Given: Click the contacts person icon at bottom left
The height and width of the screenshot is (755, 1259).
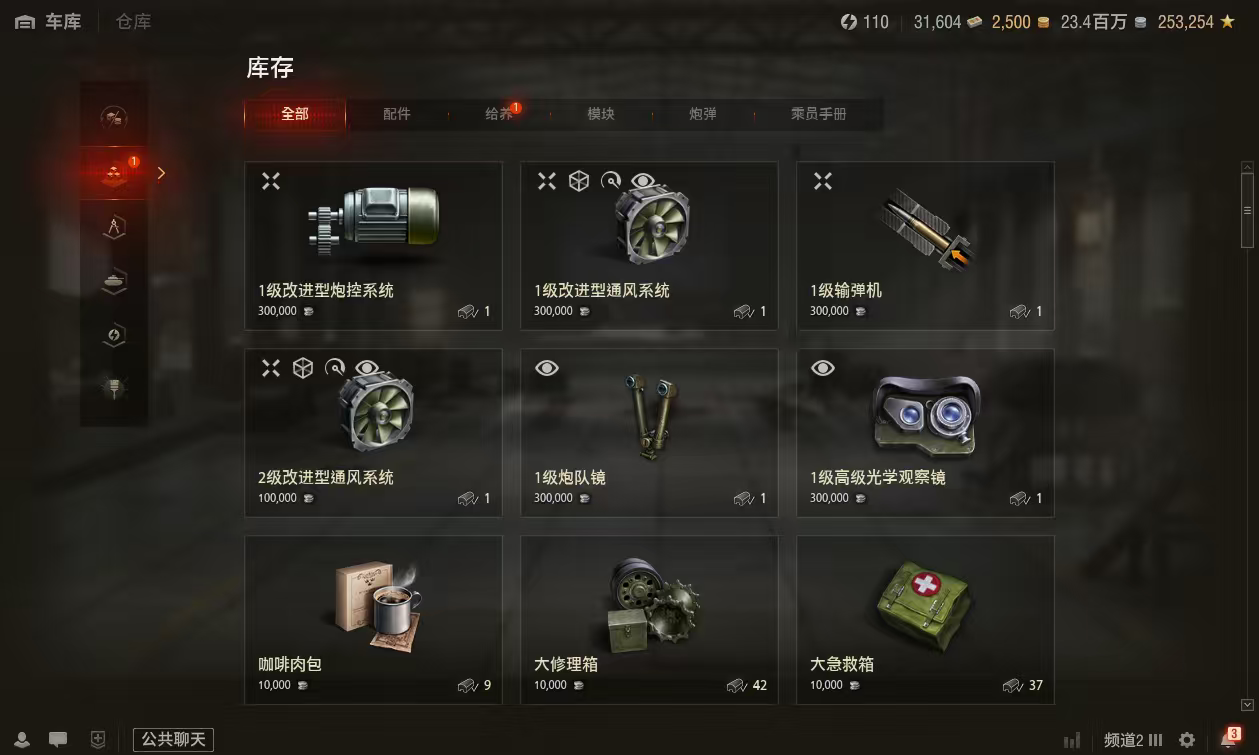Looking at the screenshot, I should (x=22, y=740).
